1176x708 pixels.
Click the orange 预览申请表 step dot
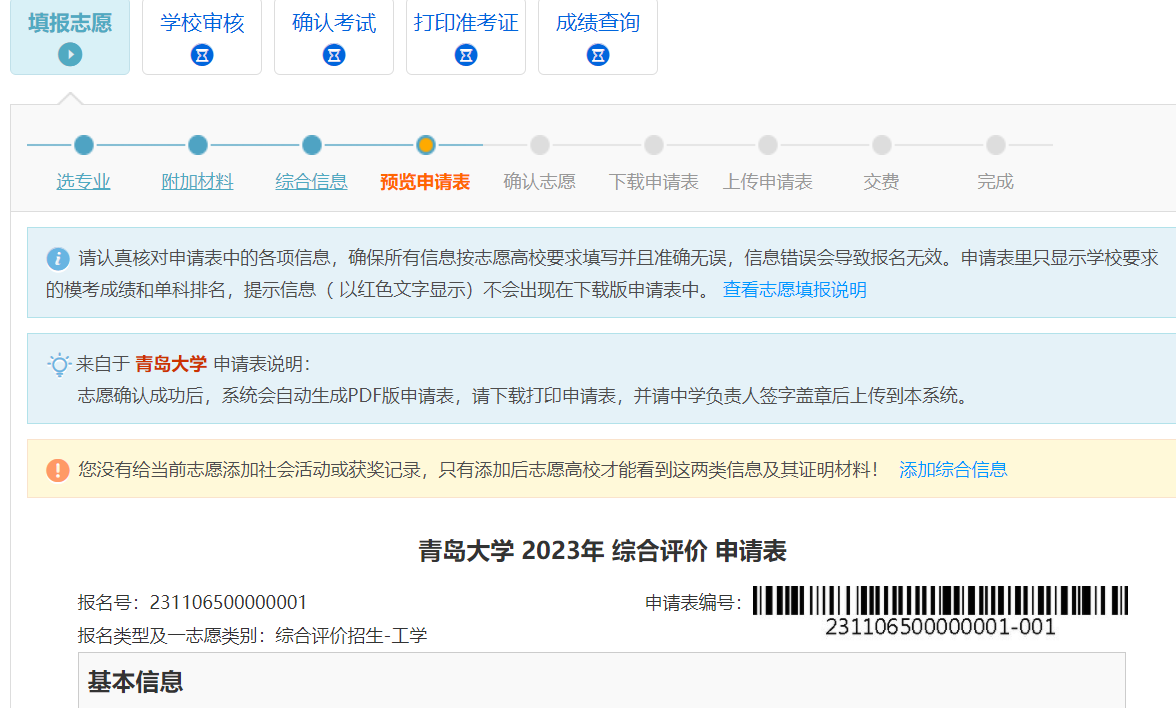point(426,145)
